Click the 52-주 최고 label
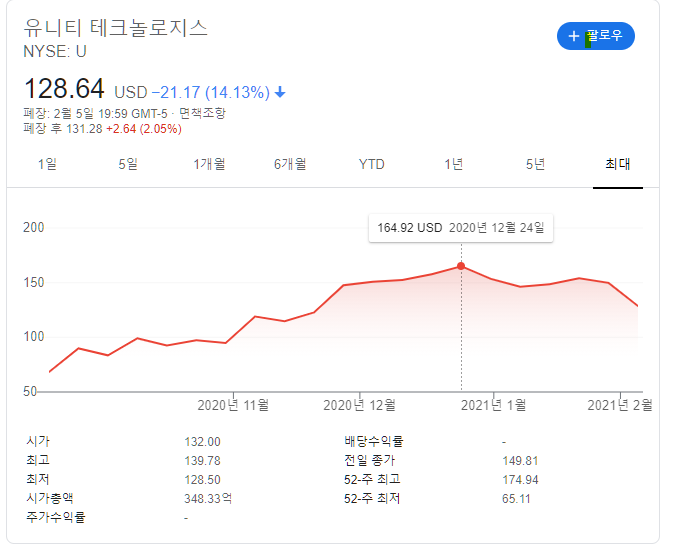Viewport: 673px width, 552px height. pos(372,479)
